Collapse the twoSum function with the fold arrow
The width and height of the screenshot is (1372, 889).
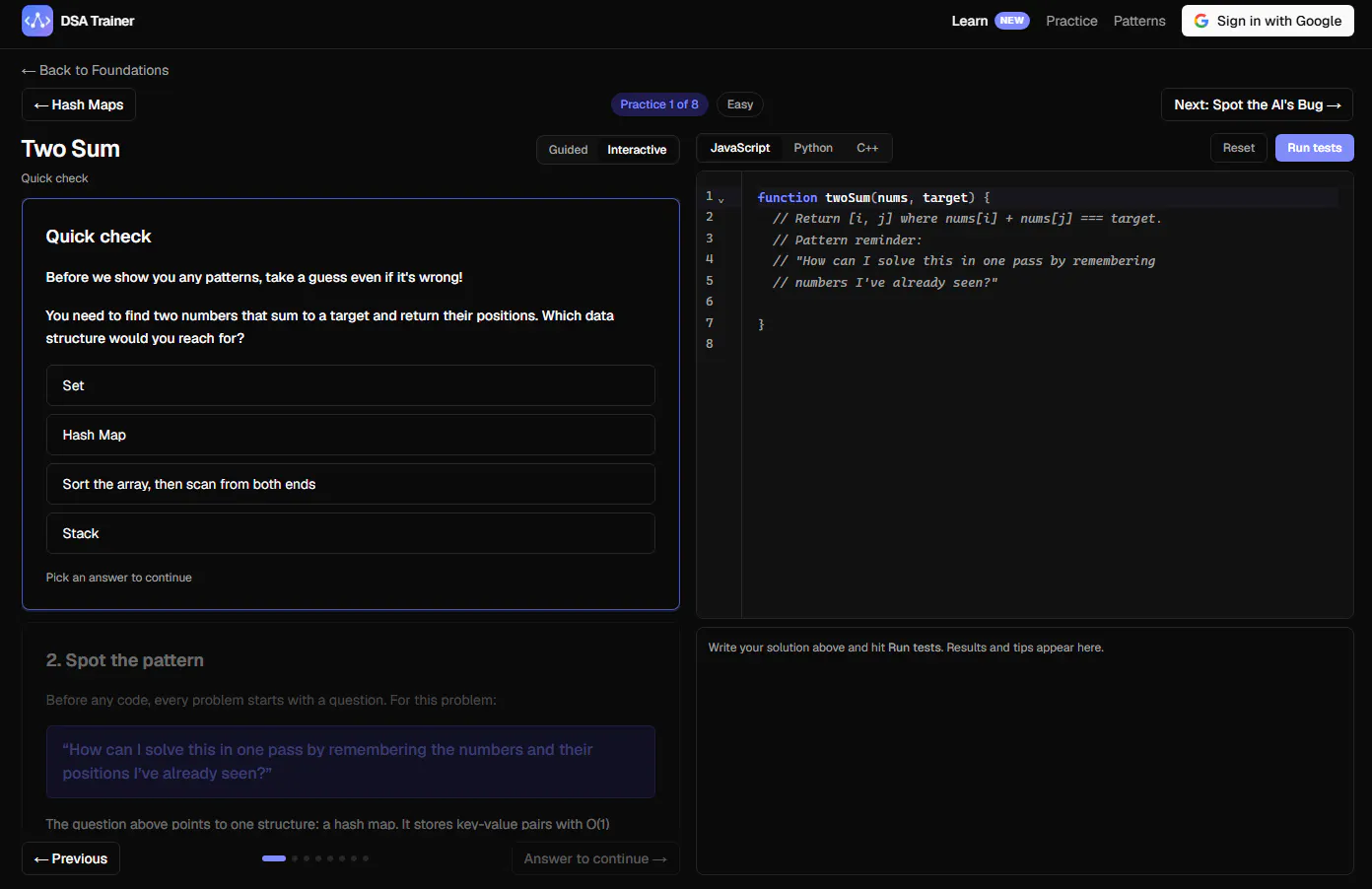click(x=720, y=200)
